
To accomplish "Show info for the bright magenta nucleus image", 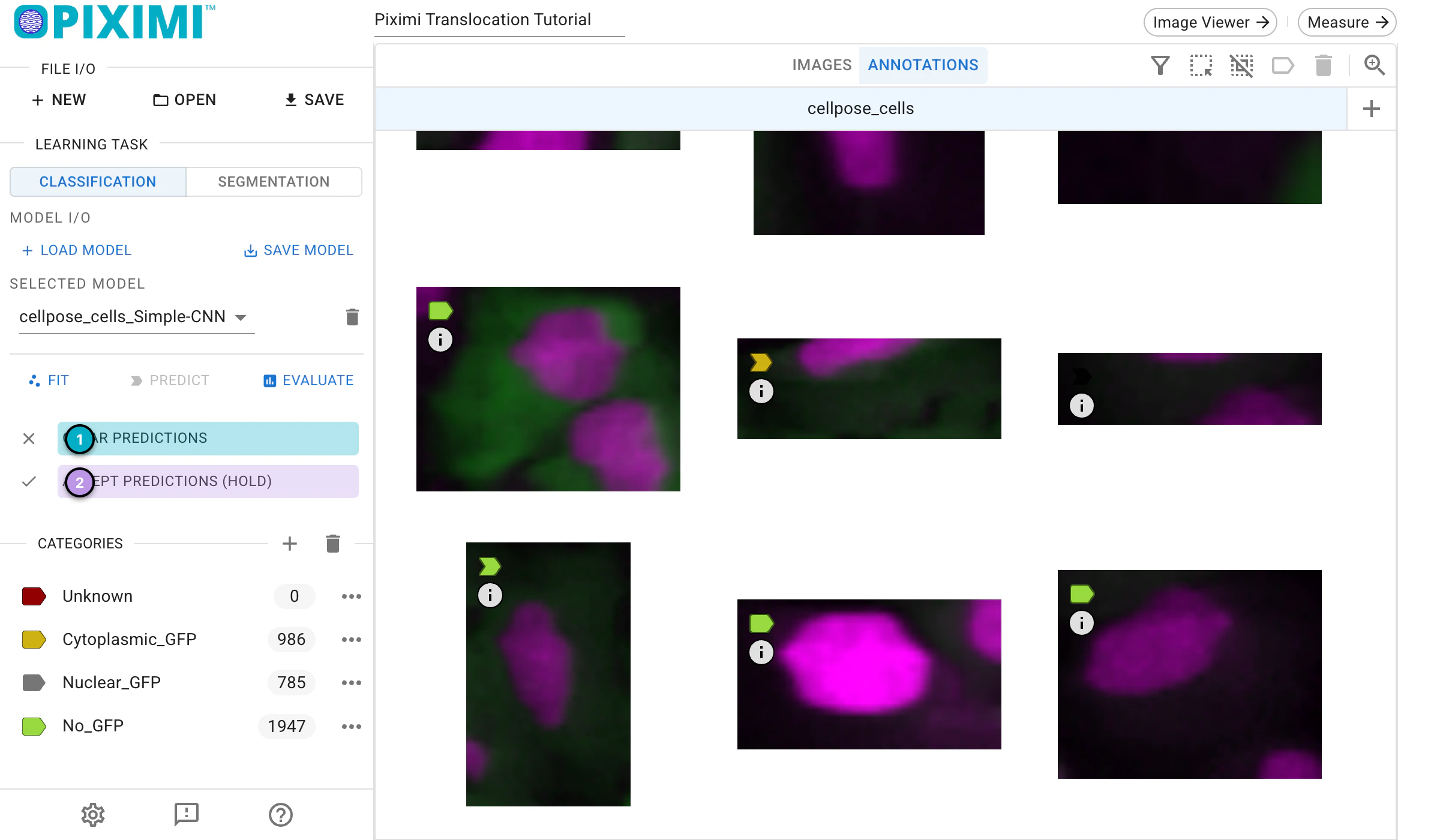I will coord(761,652).
